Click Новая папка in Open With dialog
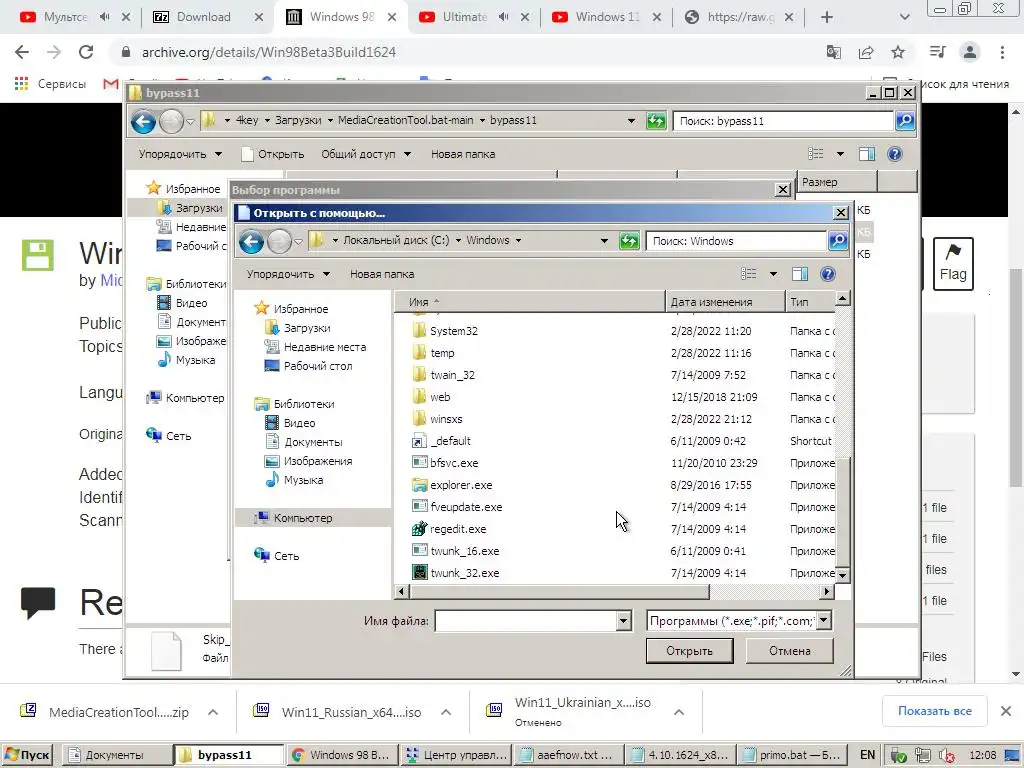 (382, 274)
